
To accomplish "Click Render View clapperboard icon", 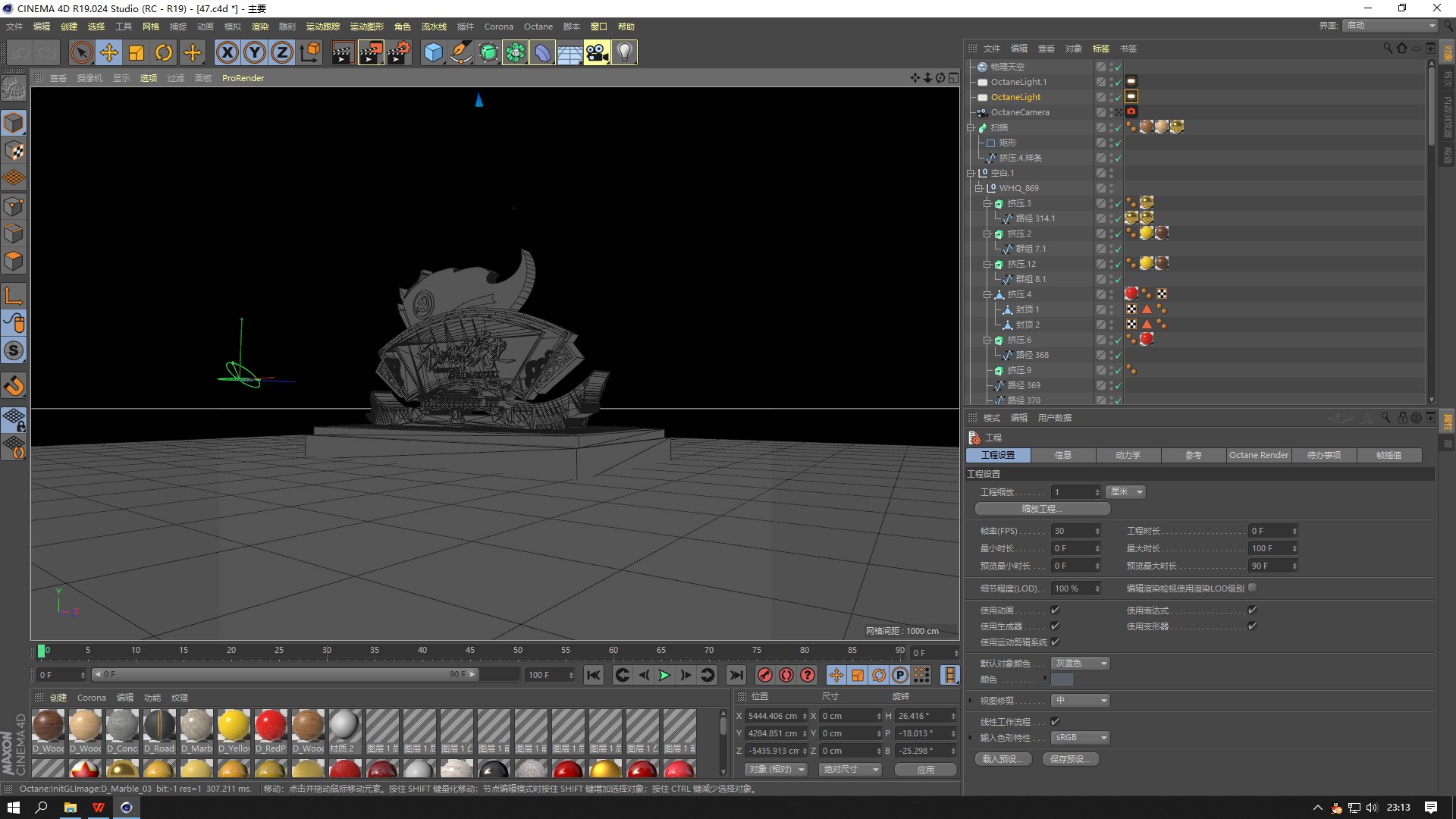I will pos(343,52).
